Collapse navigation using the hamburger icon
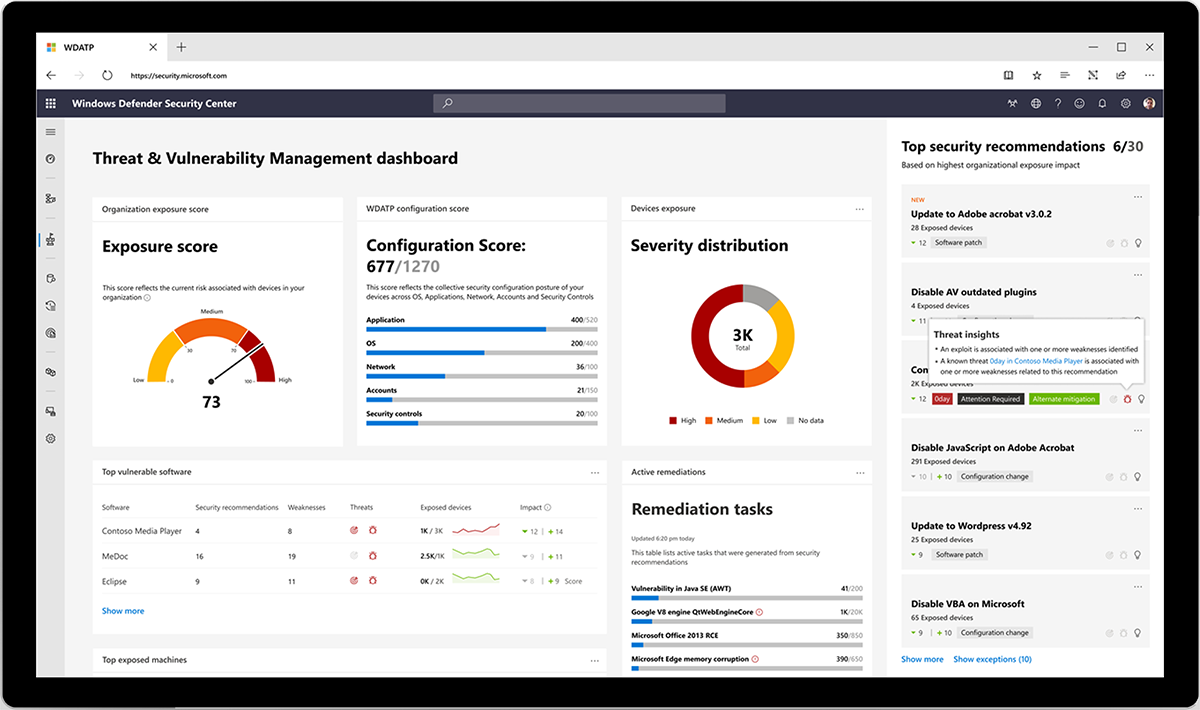Screen dimensions: 1200x710 coord(50,131)
